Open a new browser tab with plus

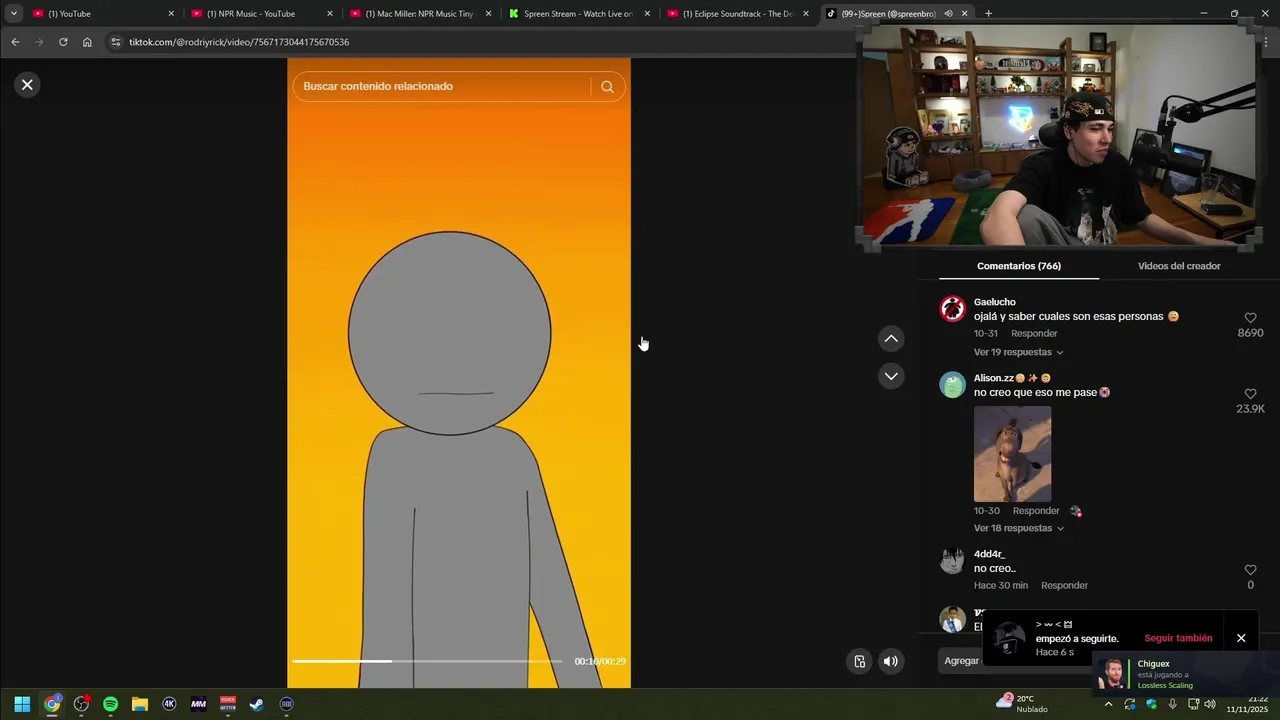pyautogui.click(x=988, y=14)
